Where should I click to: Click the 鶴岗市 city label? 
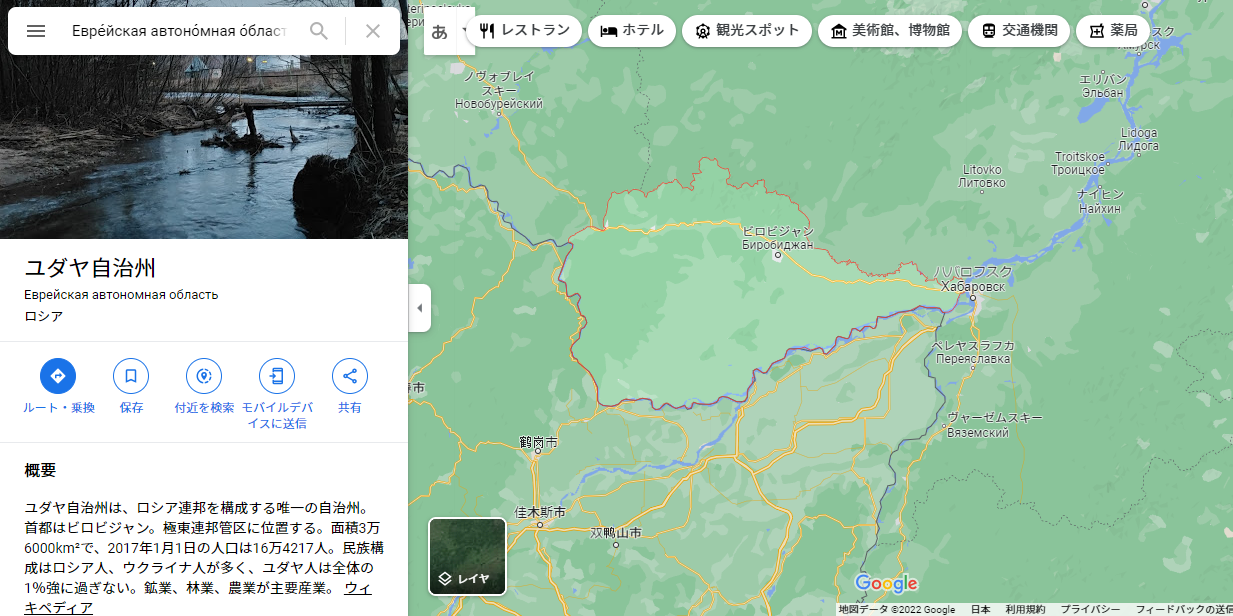click(x=539, y=442)
